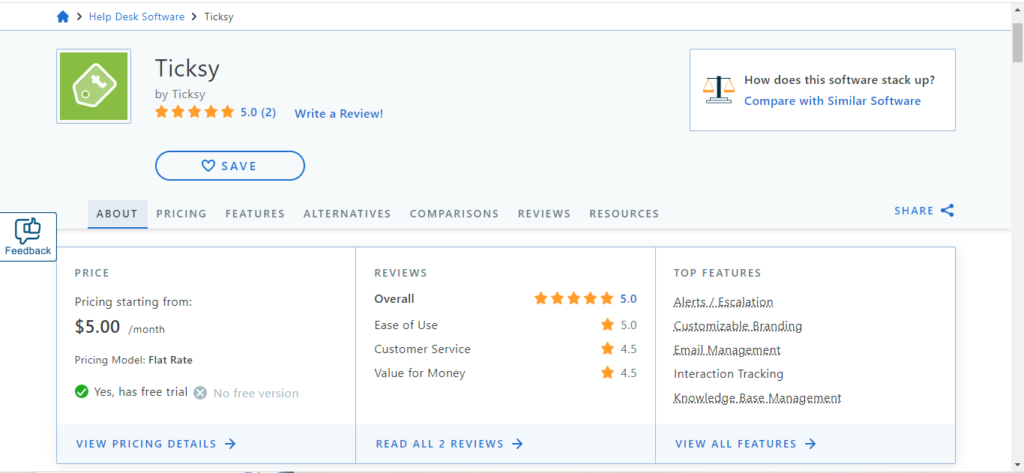The height and width of the screenshot is (473, 1024).
Task: Switch to the ALTERNATIVES tab
Action: pos(347,214)
